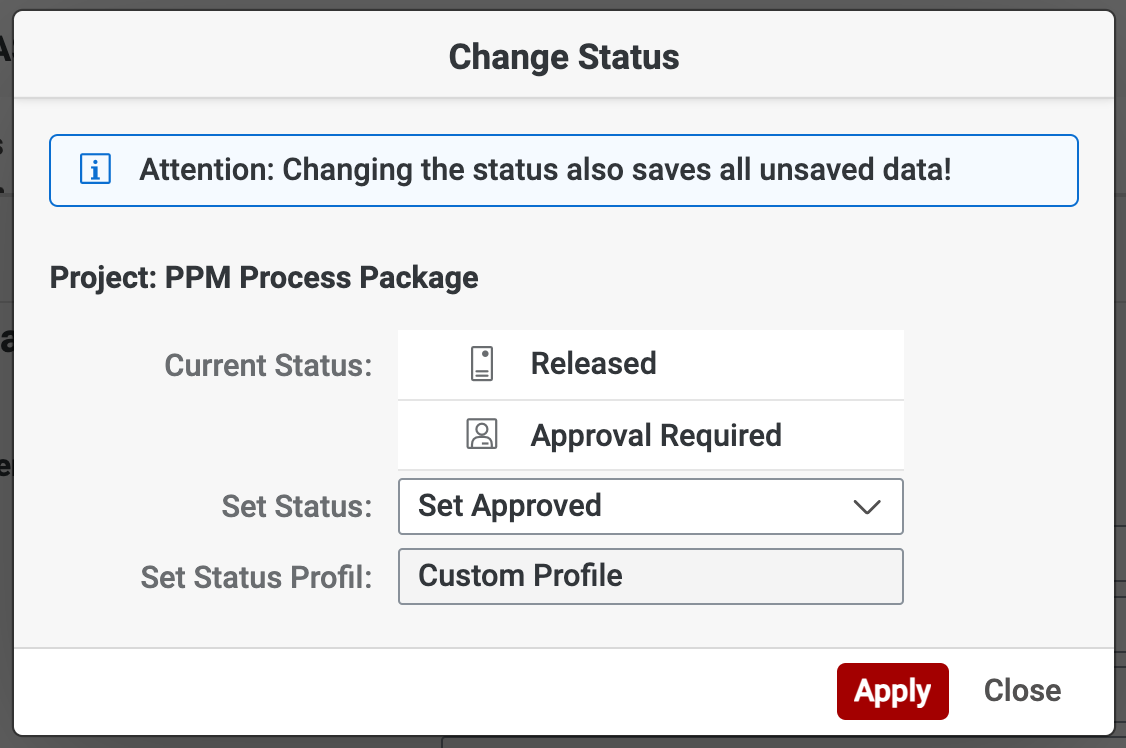Click the Project: PPM Process Package heading

coord(264,277)
